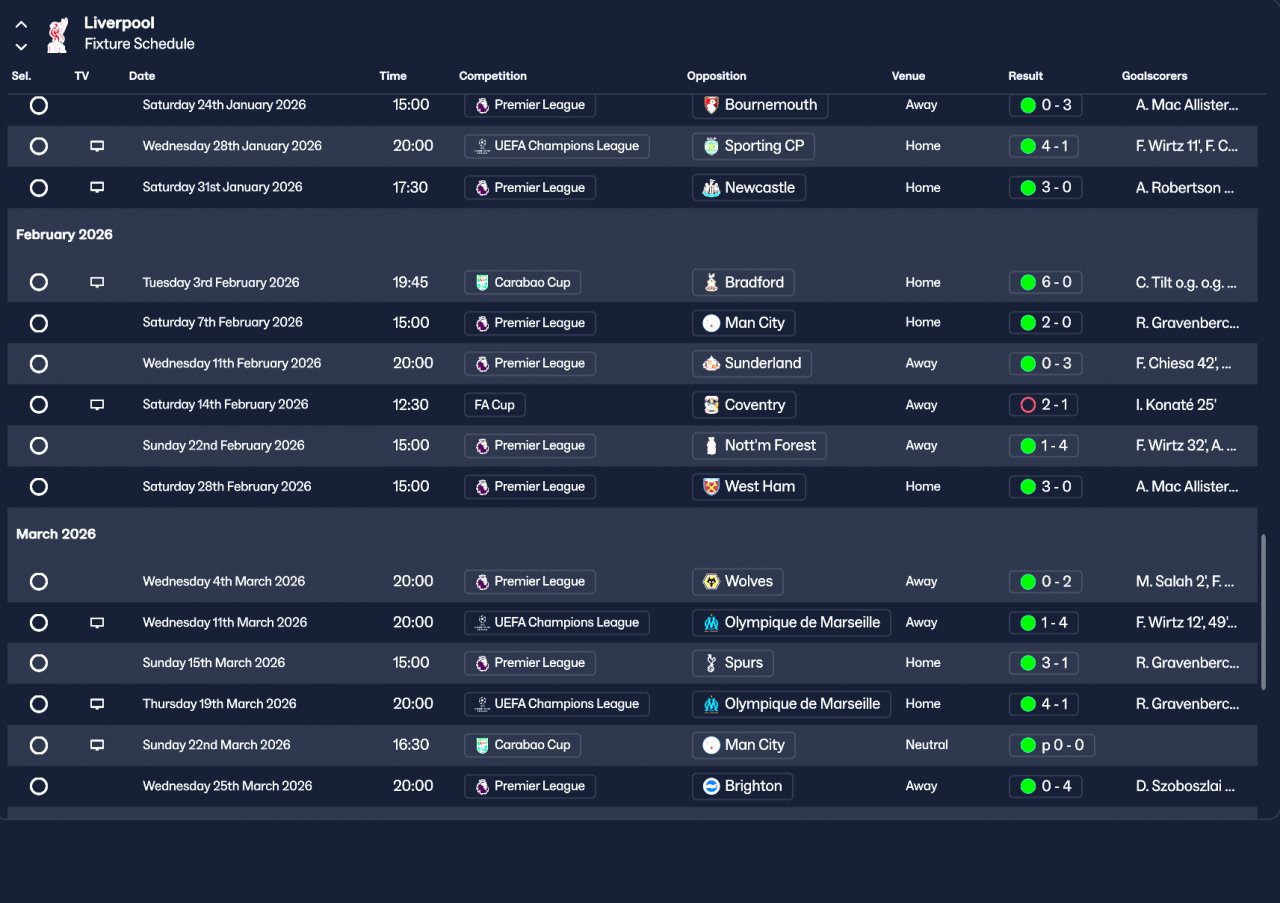
Task: Click the "March 2026" month heading
Action: coord(56,534)
